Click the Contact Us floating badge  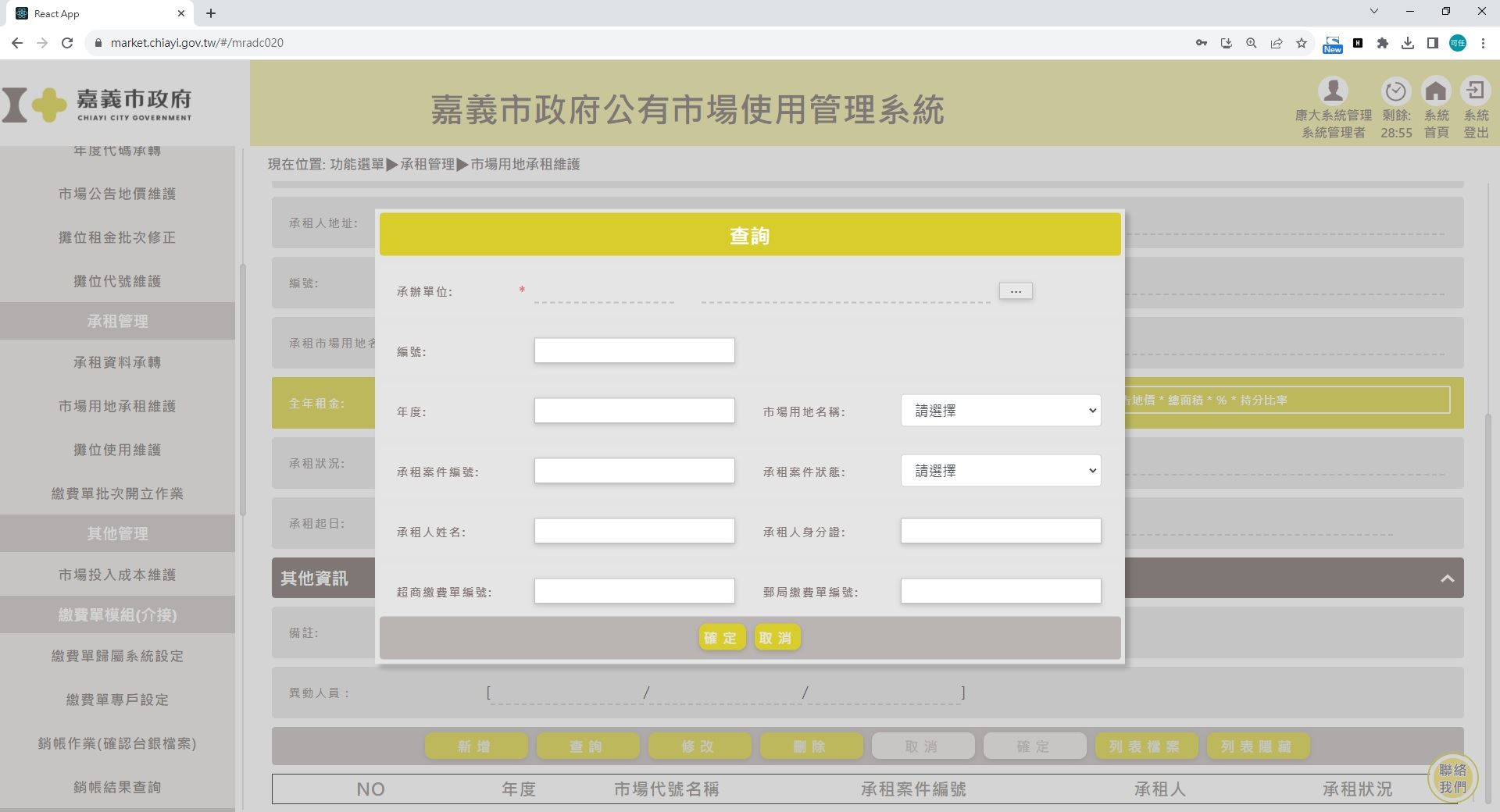pos(1452,778)
